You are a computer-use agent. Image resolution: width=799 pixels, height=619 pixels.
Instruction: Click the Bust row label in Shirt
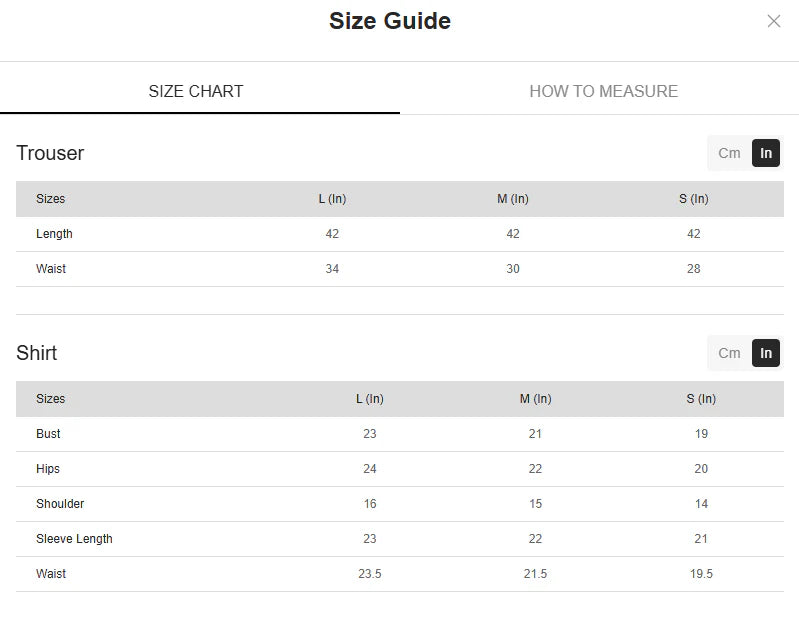click(48, 434)
